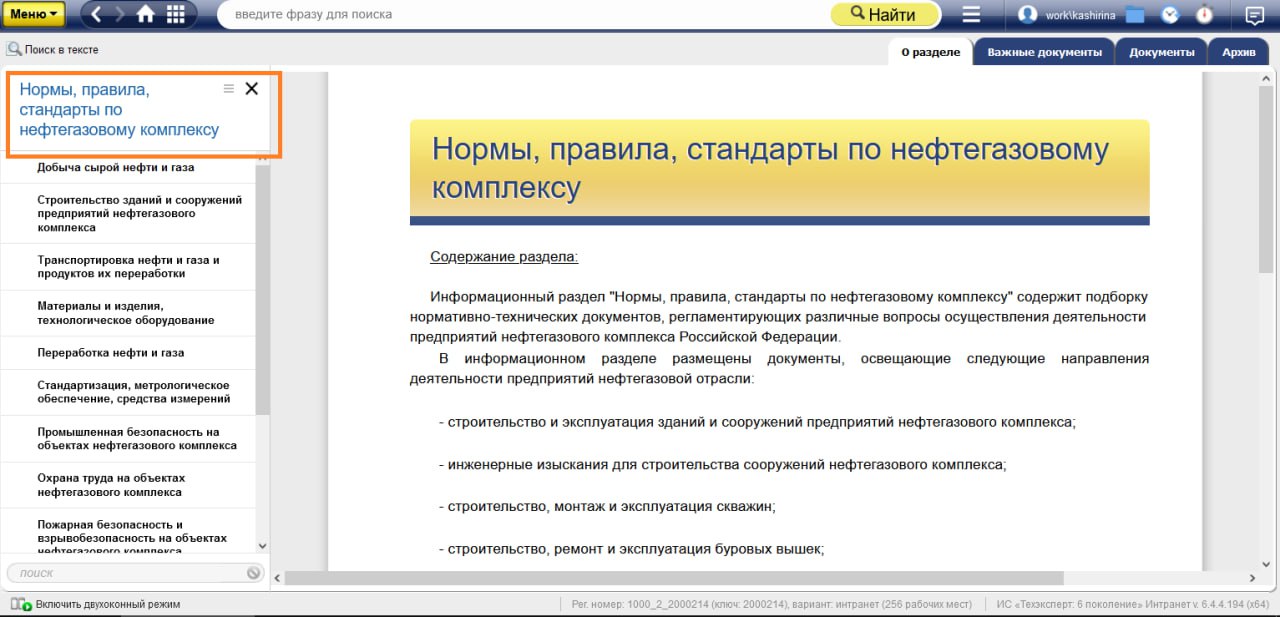Go forward with the right arrow
This screenshot has width=1280, height=617.
point(121,14)
